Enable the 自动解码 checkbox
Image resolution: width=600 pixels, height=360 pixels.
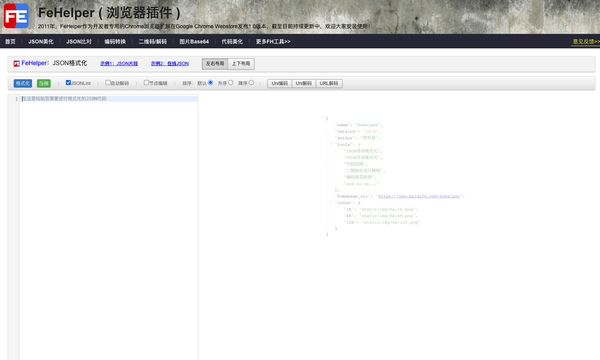click(x=108, y=83)
